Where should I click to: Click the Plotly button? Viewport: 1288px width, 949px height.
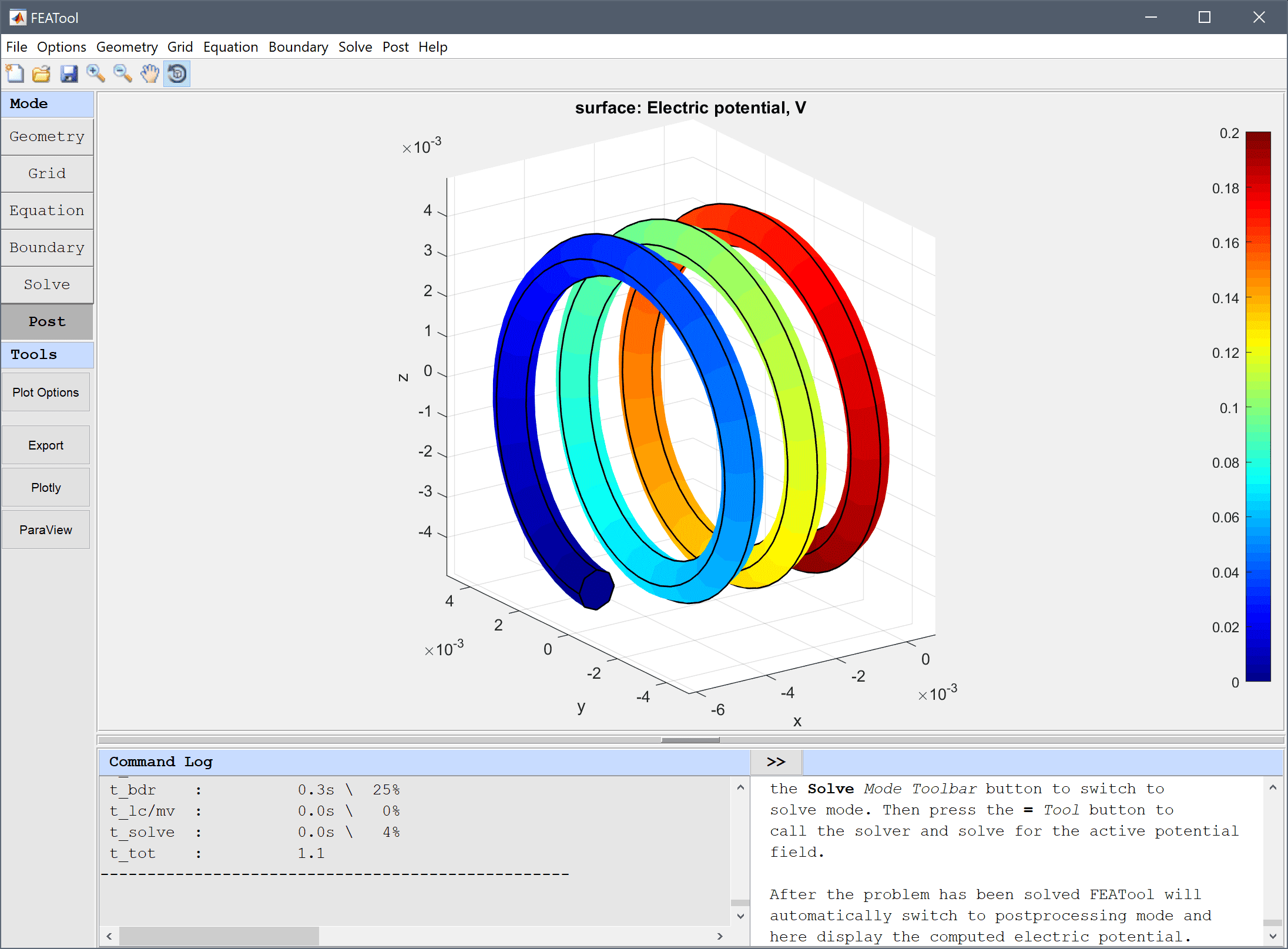(46, 488)
